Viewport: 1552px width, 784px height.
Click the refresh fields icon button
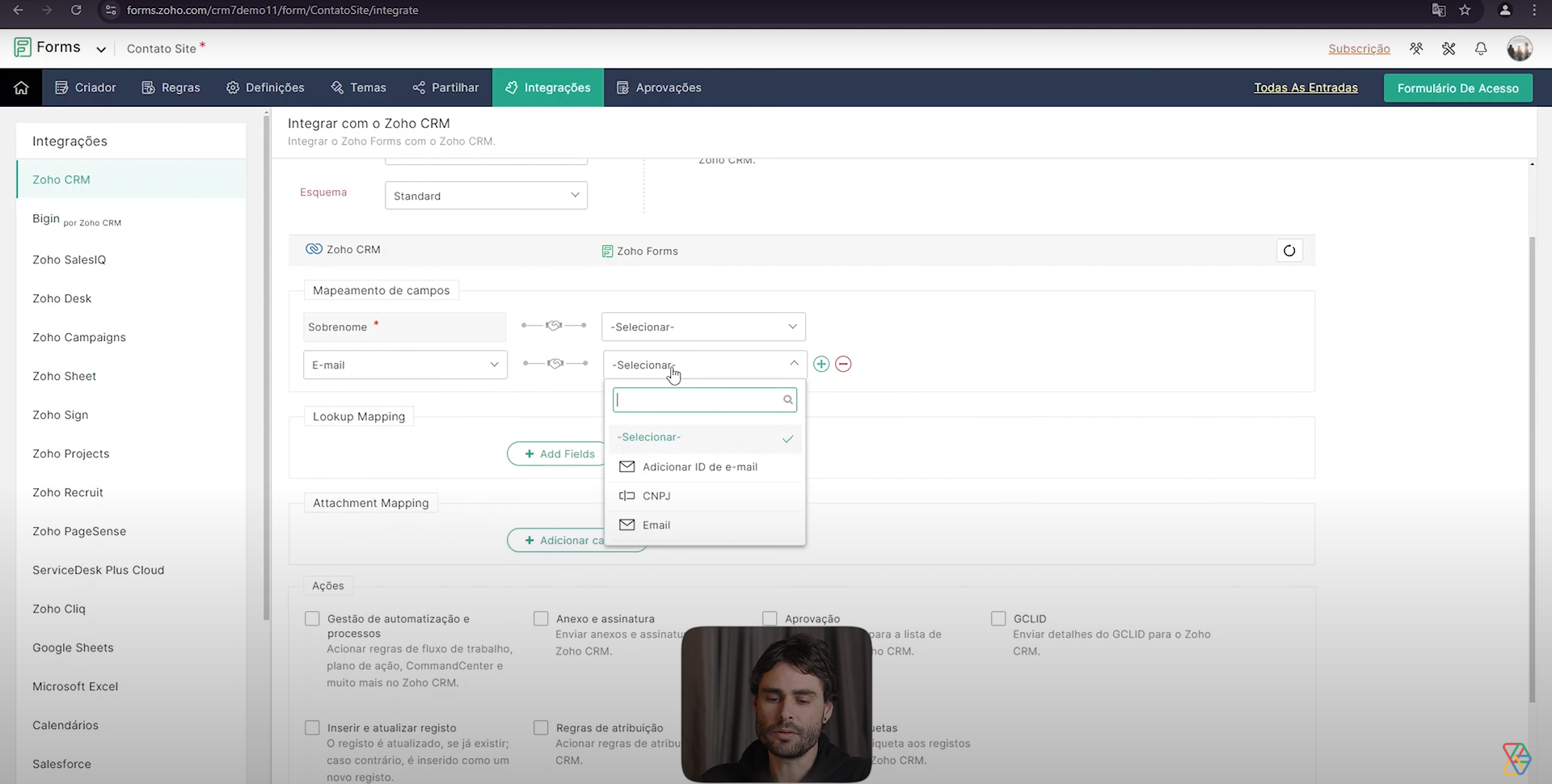1289,251
